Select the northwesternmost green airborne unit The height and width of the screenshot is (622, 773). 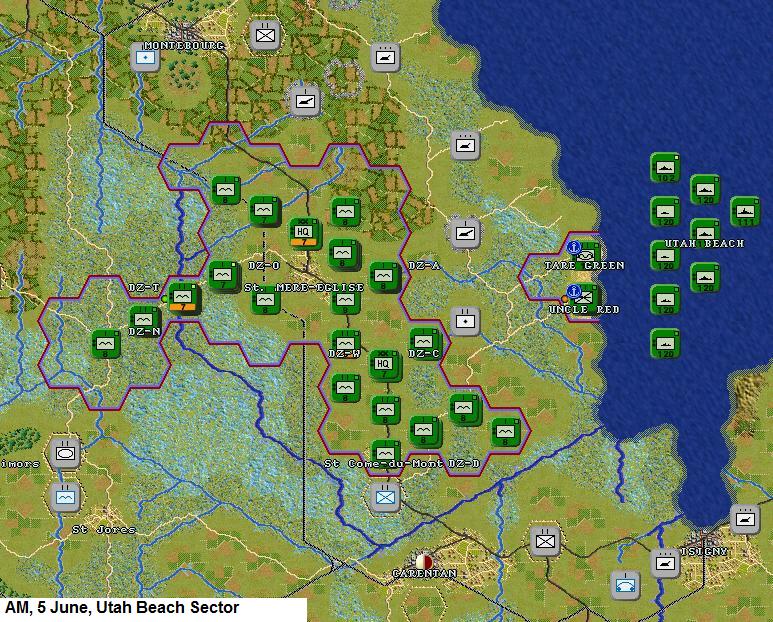(226, 190)
